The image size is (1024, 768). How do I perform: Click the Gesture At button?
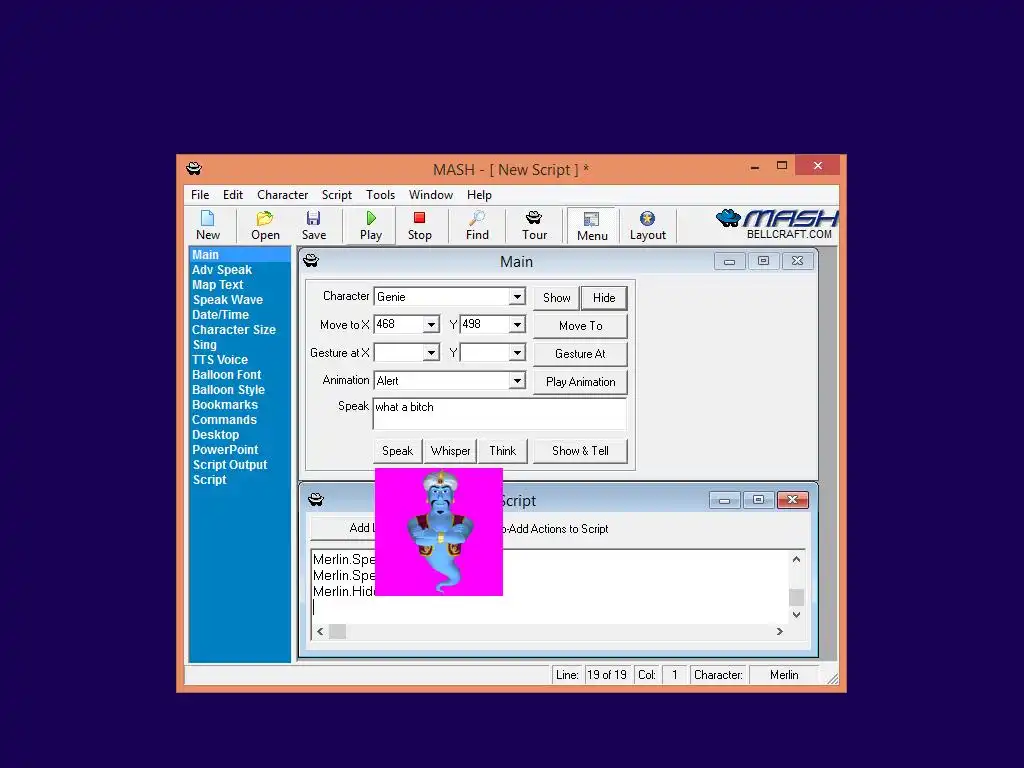(x=581, y=354)
